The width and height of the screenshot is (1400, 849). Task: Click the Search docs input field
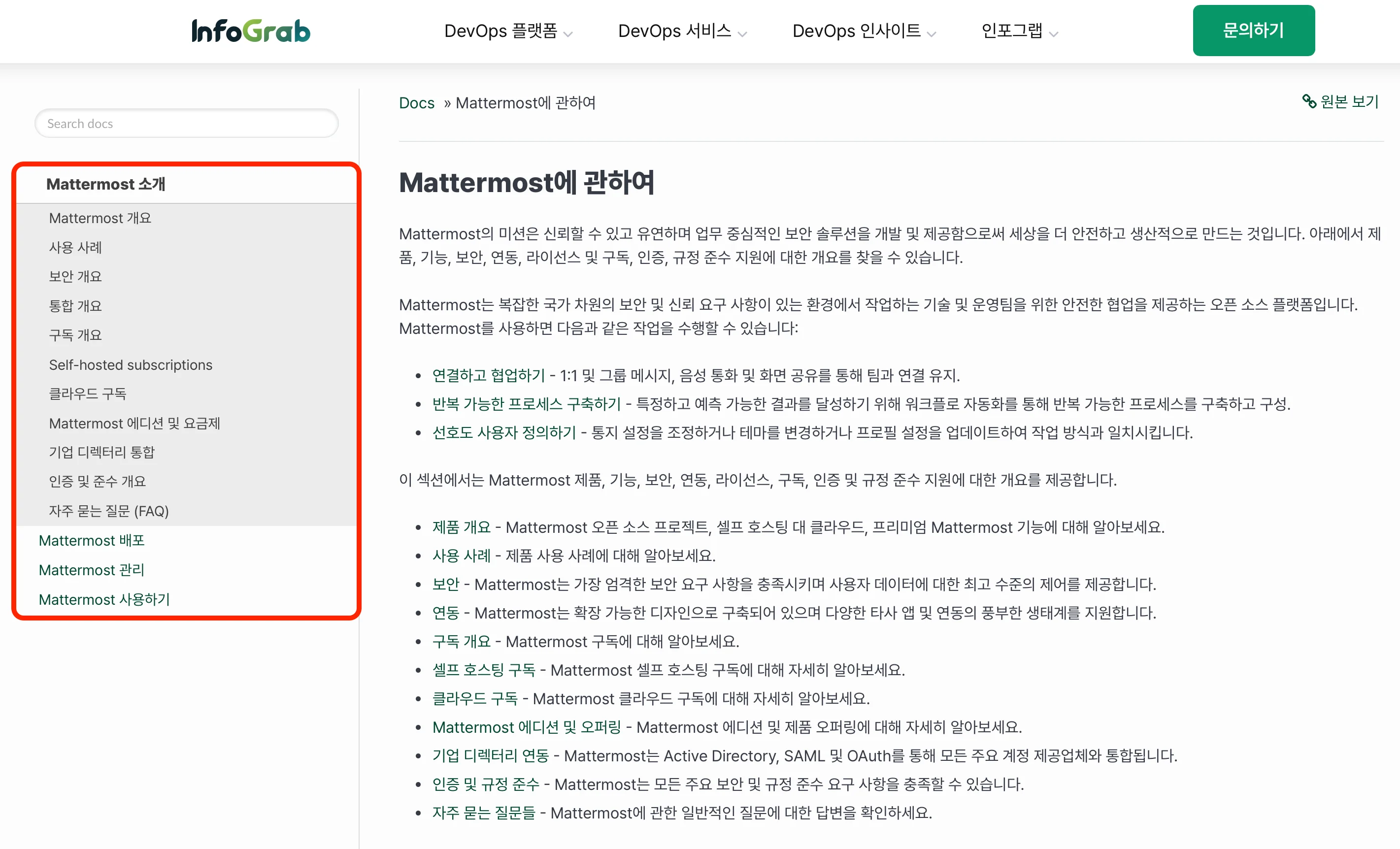[186, 123]
